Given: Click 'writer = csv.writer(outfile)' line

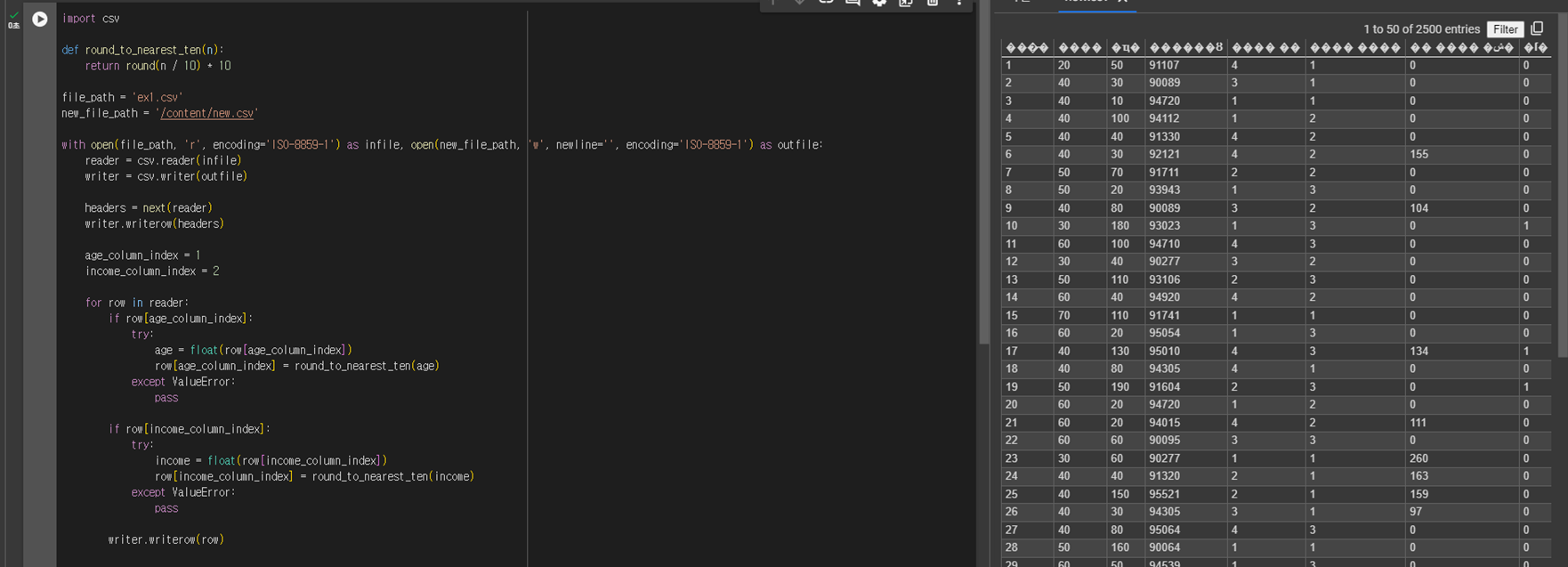Looking at the screenshot, I should (x=166, y=176).
